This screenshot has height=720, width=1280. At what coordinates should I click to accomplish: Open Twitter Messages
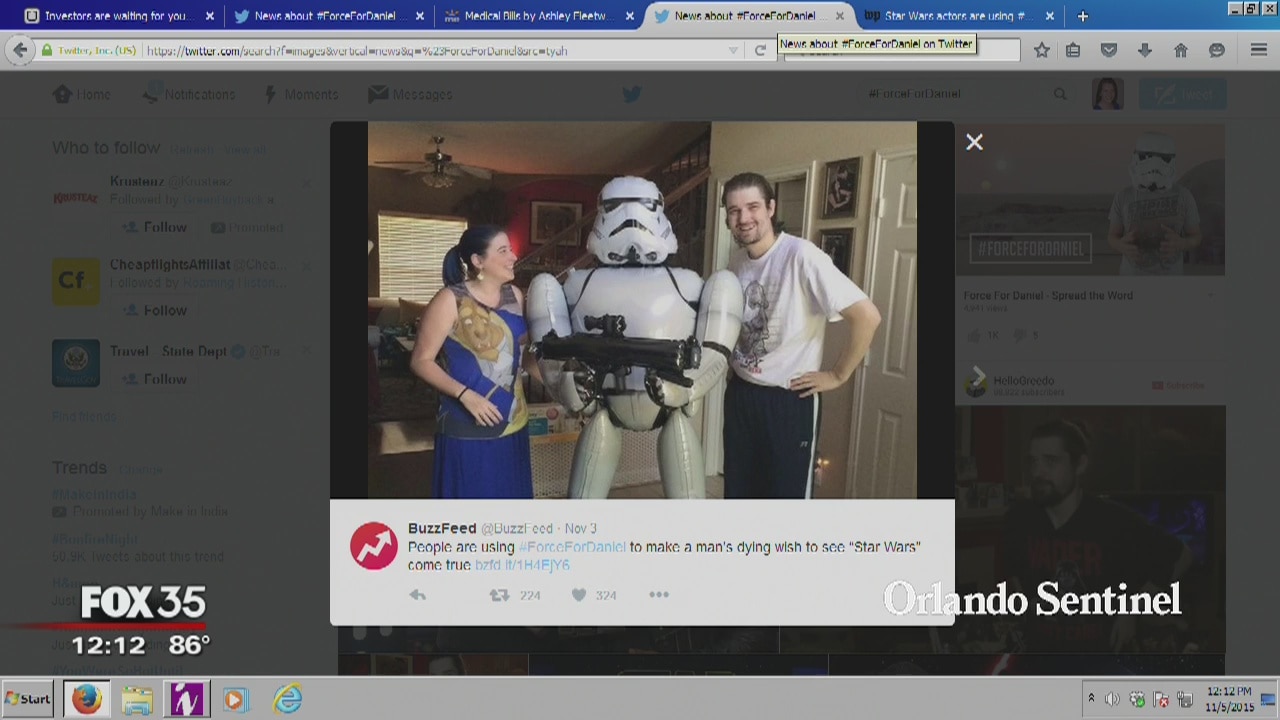[x=411, y=94]
